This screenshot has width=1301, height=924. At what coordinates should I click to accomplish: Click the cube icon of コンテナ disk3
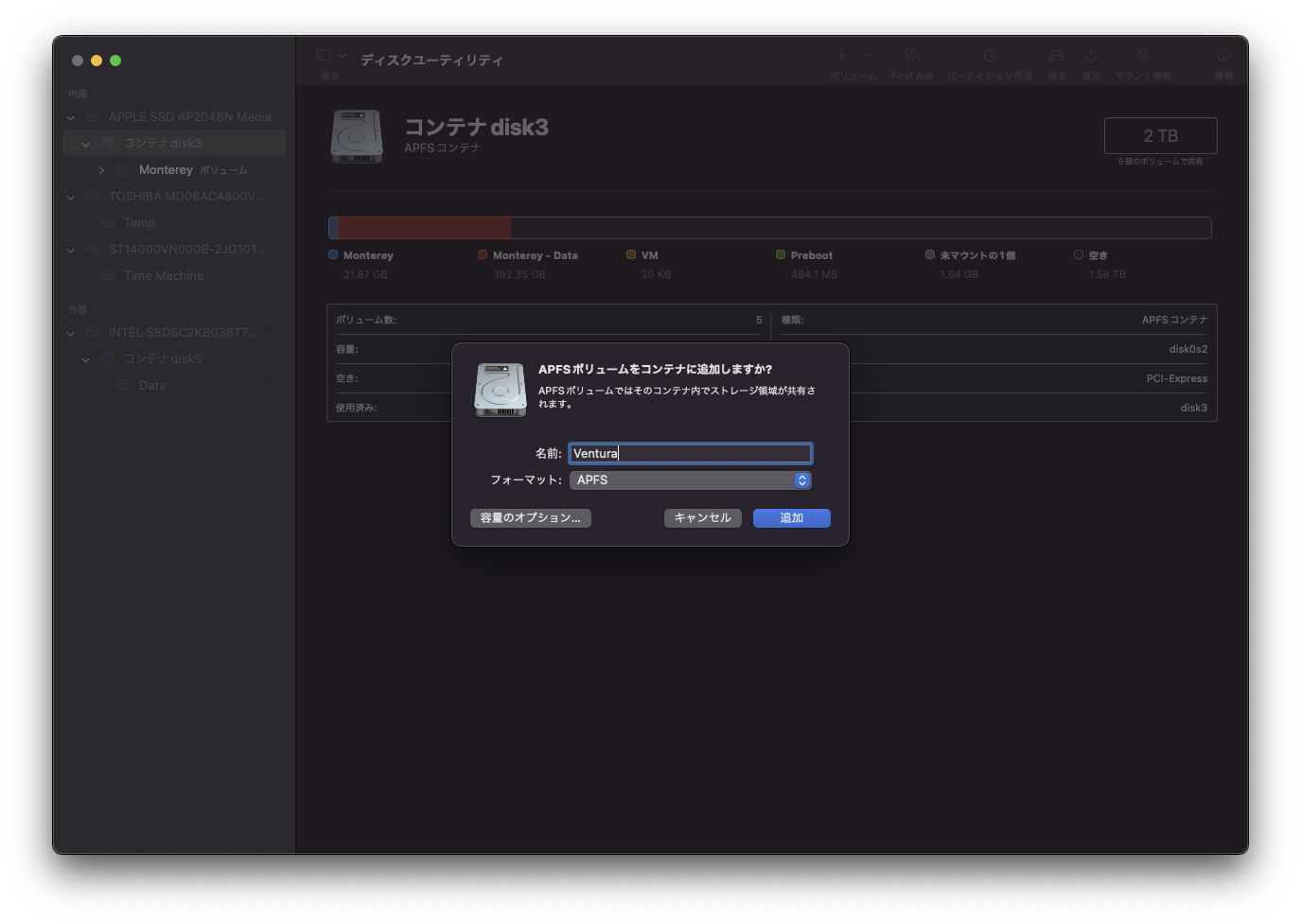pos(108,143)
